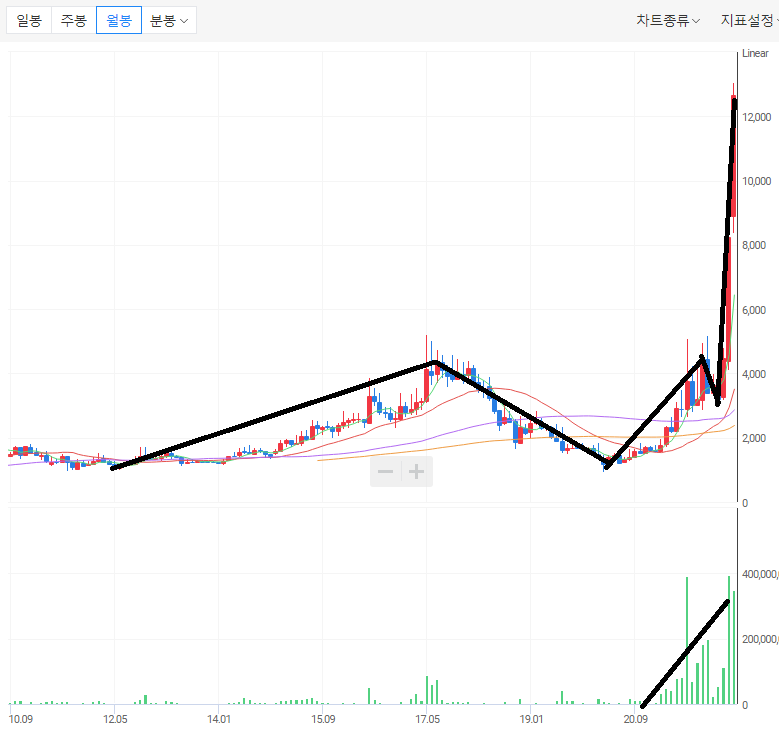Click the 19.01 date axis label
779x730 pixels.
point(531,719)
